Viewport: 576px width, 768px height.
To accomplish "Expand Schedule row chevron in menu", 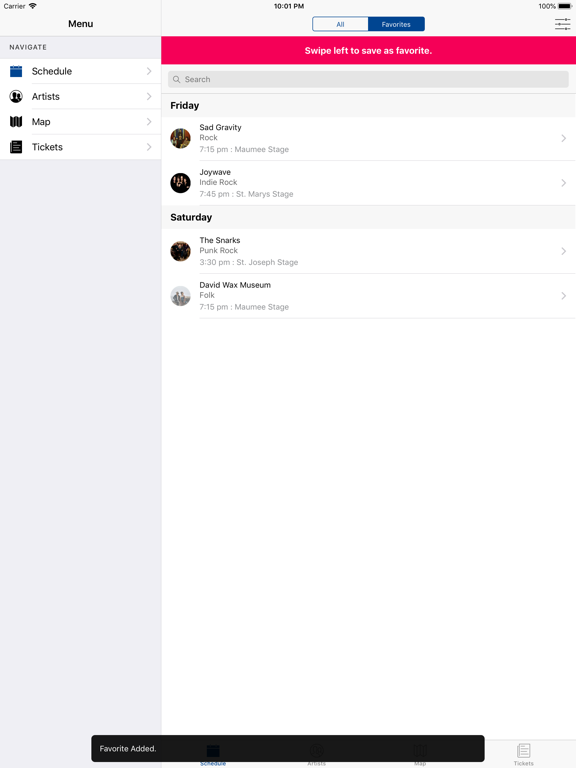I will tap(149, 71).
